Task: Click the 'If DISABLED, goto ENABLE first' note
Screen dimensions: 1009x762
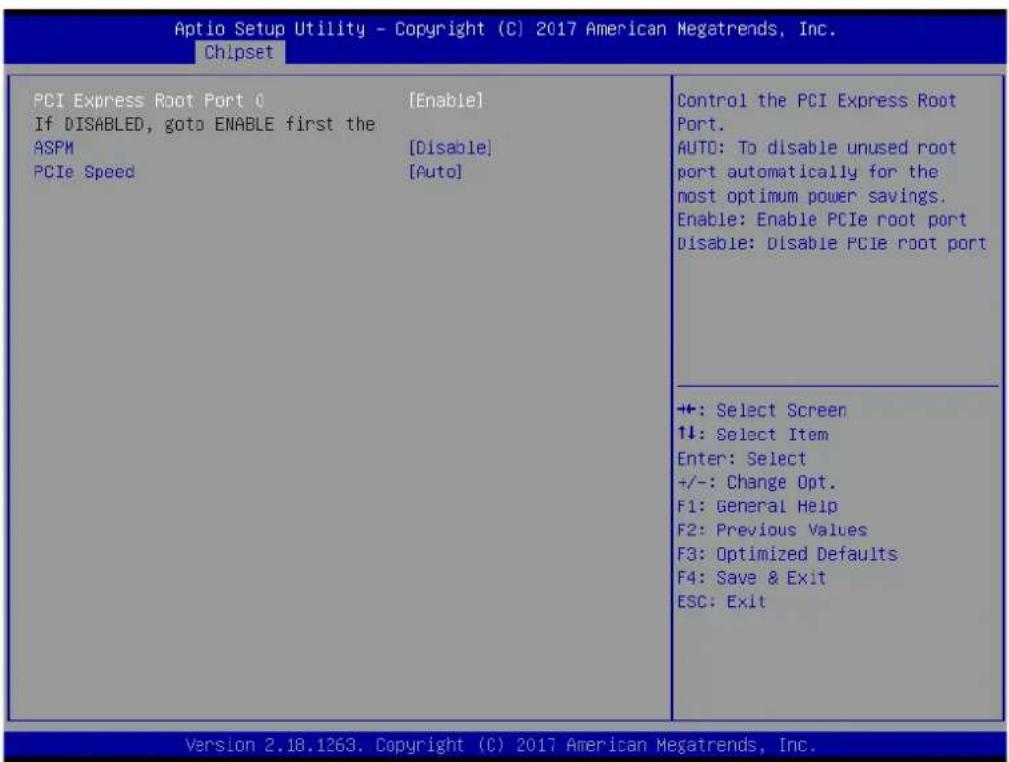Action: point(205,124)
